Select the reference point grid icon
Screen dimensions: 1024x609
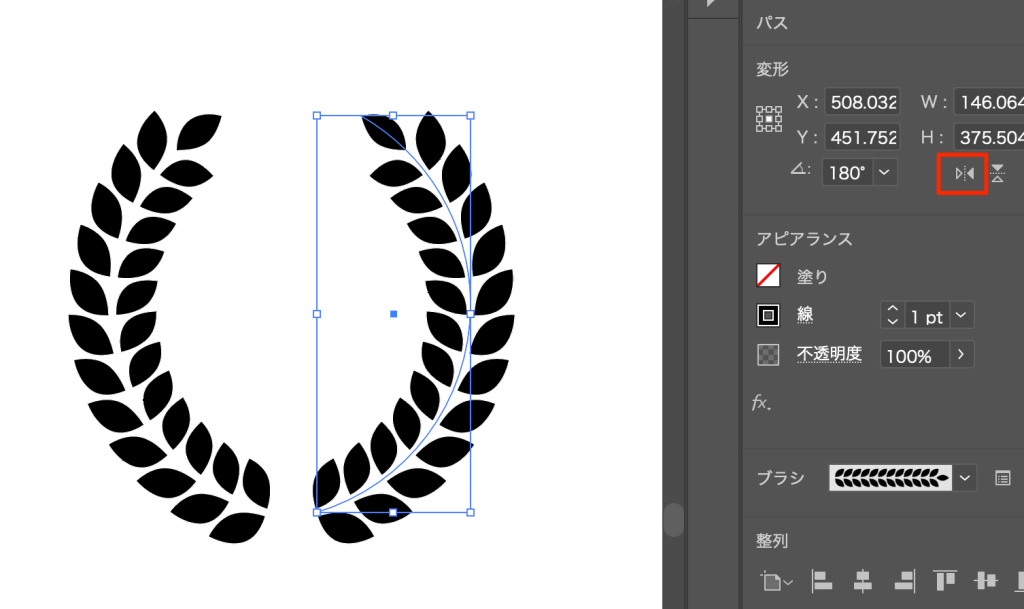tap(768, 119)
